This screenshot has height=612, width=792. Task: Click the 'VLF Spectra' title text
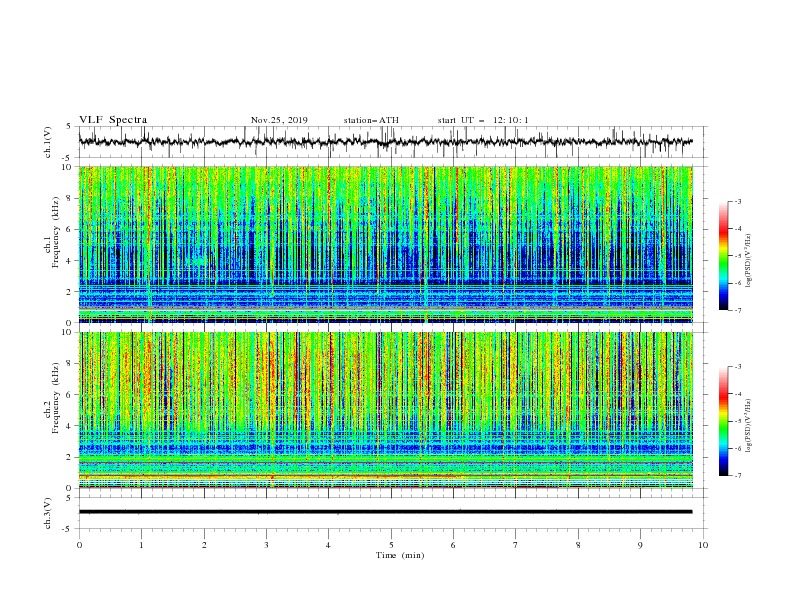pyautogui.click(x=113, y=120)
